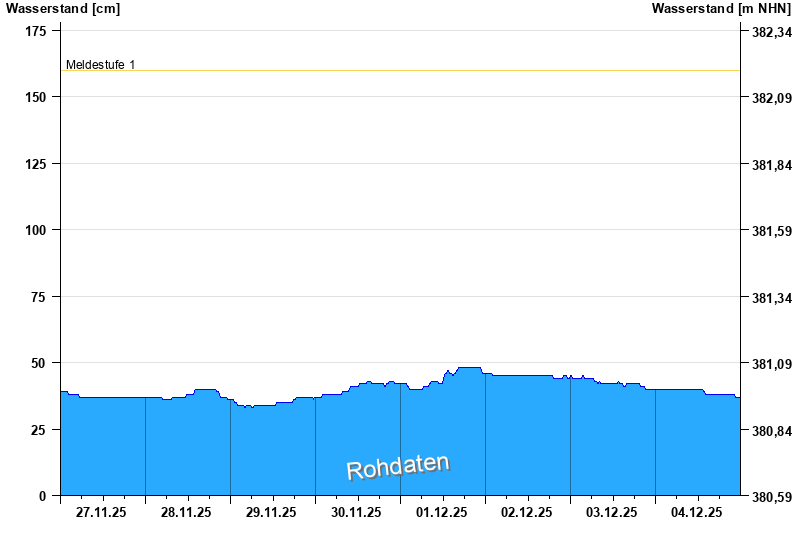Click the 04.12.25 date label

[697, 512]
